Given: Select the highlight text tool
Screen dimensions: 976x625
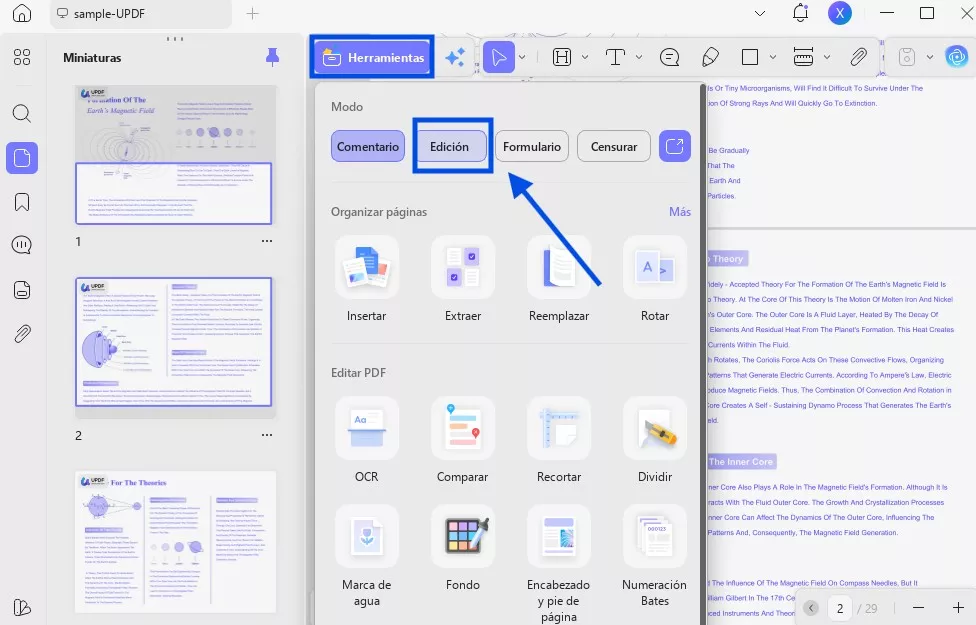Looking at the screenshot, I should (x=561, y=57).
